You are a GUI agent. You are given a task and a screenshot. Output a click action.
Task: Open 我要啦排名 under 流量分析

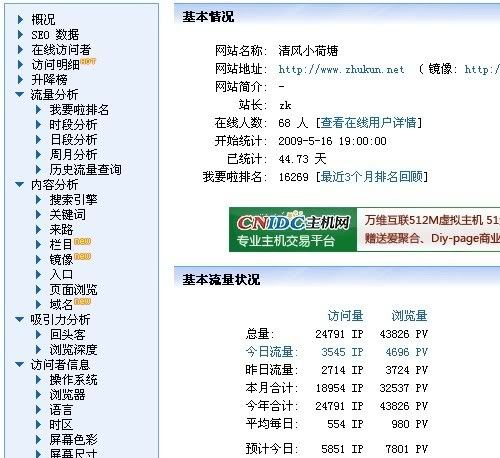tap(79, 110)
